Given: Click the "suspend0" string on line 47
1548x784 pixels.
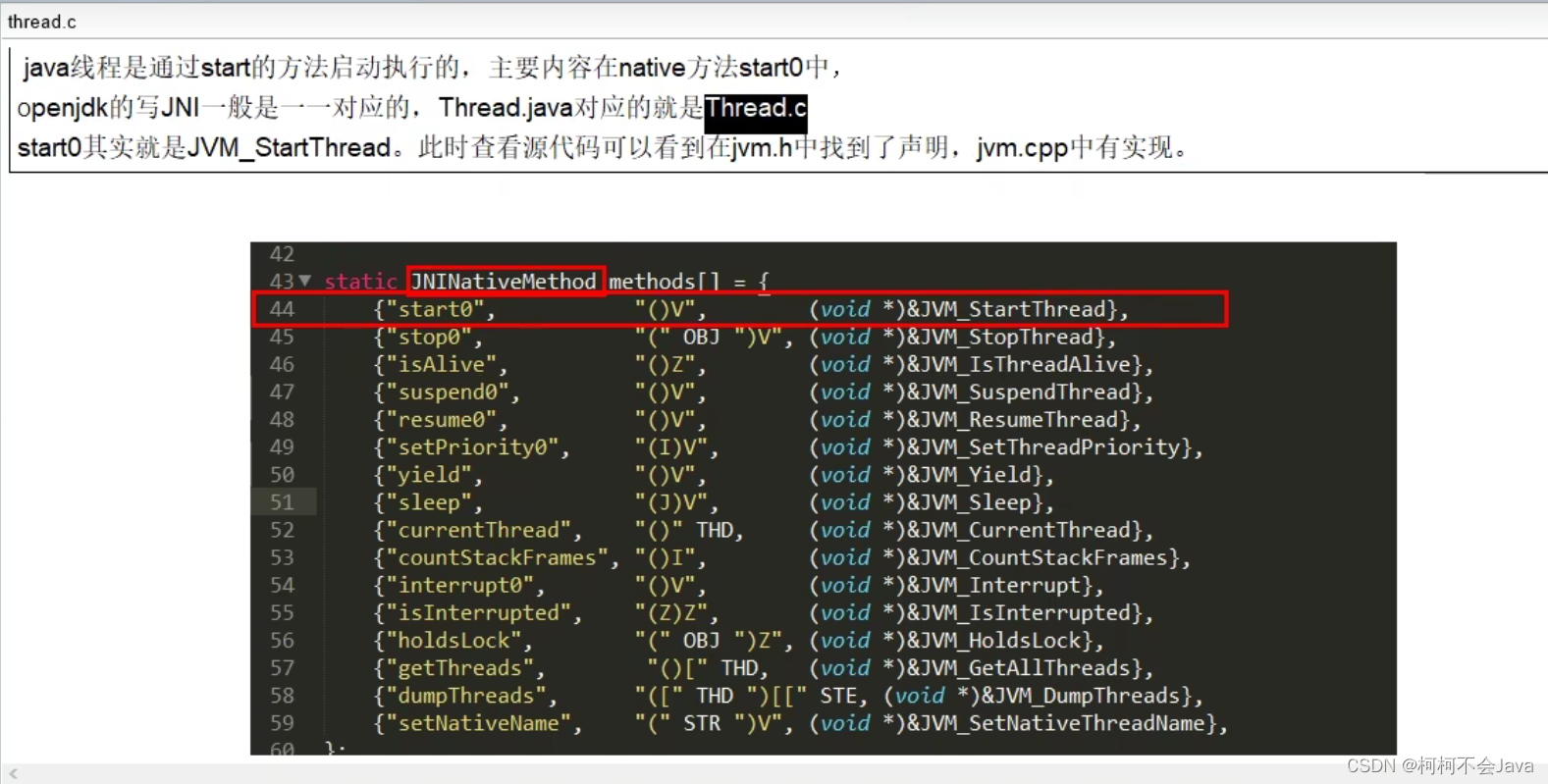Looking at the screenshot, I should pos(448,392).
